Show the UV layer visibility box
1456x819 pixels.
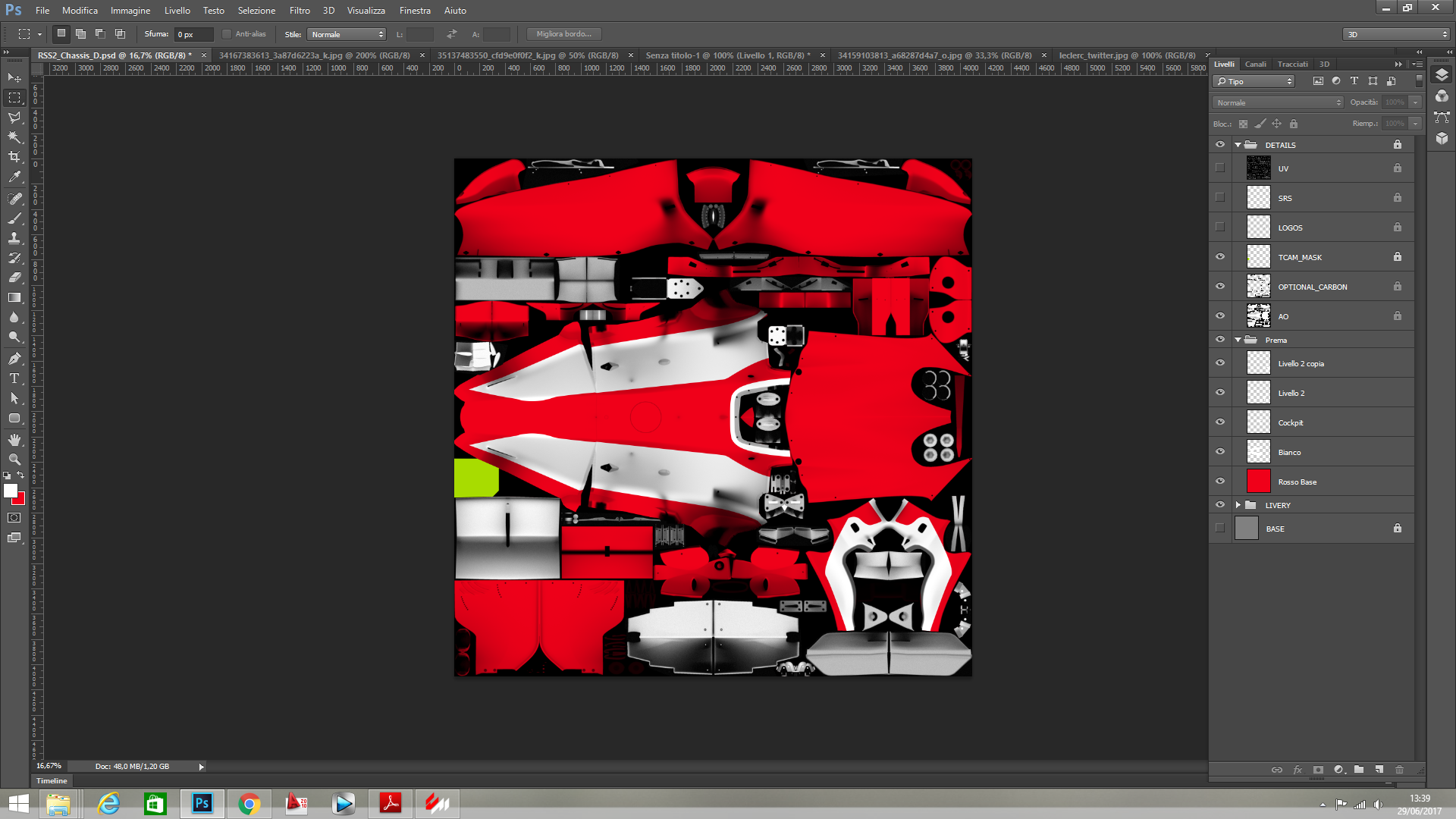(1220, 168)
